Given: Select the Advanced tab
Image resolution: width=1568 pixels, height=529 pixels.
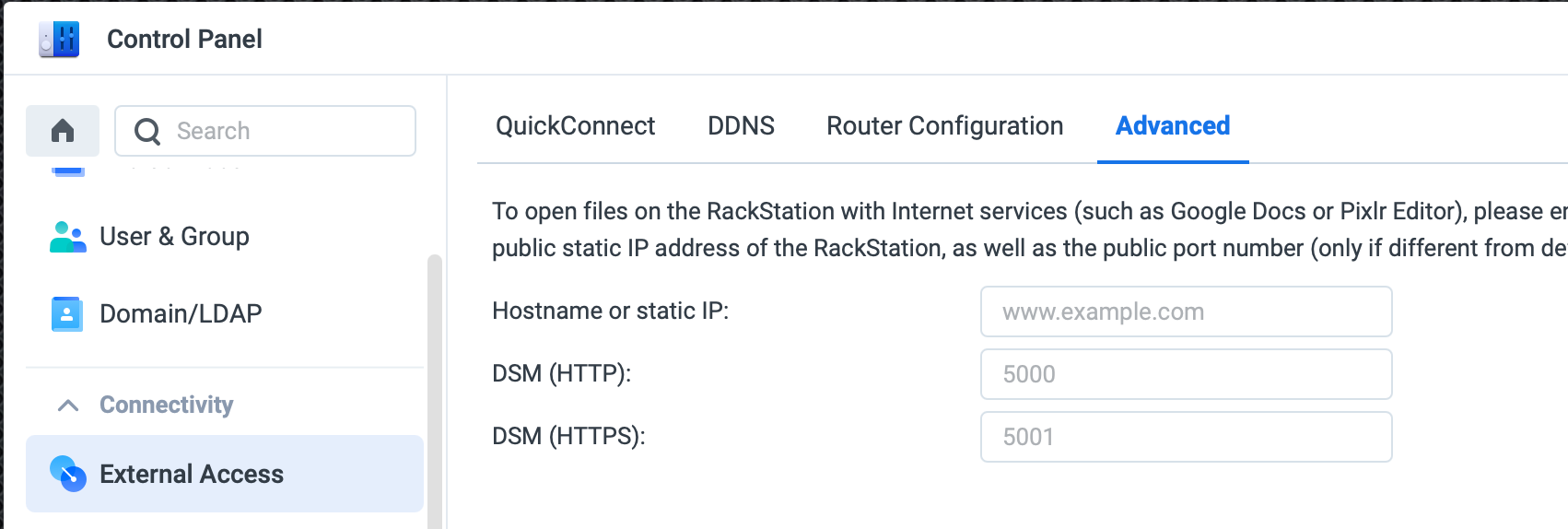Looking at the screenshot, I should tap(1173, 126).
